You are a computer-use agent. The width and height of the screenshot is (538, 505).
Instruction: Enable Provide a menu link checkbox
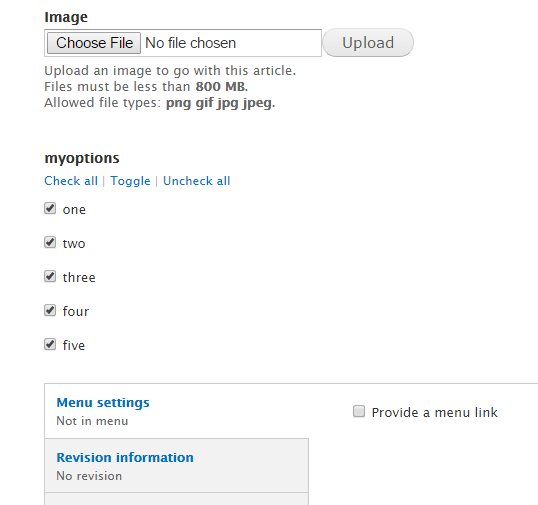[x=359, y=411]
